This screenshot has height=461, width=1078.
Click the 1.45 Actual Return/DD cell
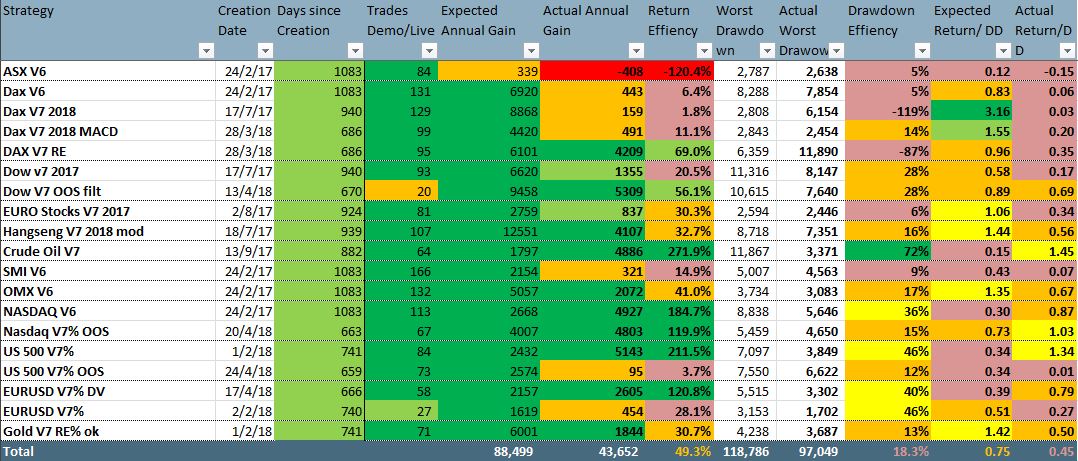(x=1045, y=251)
